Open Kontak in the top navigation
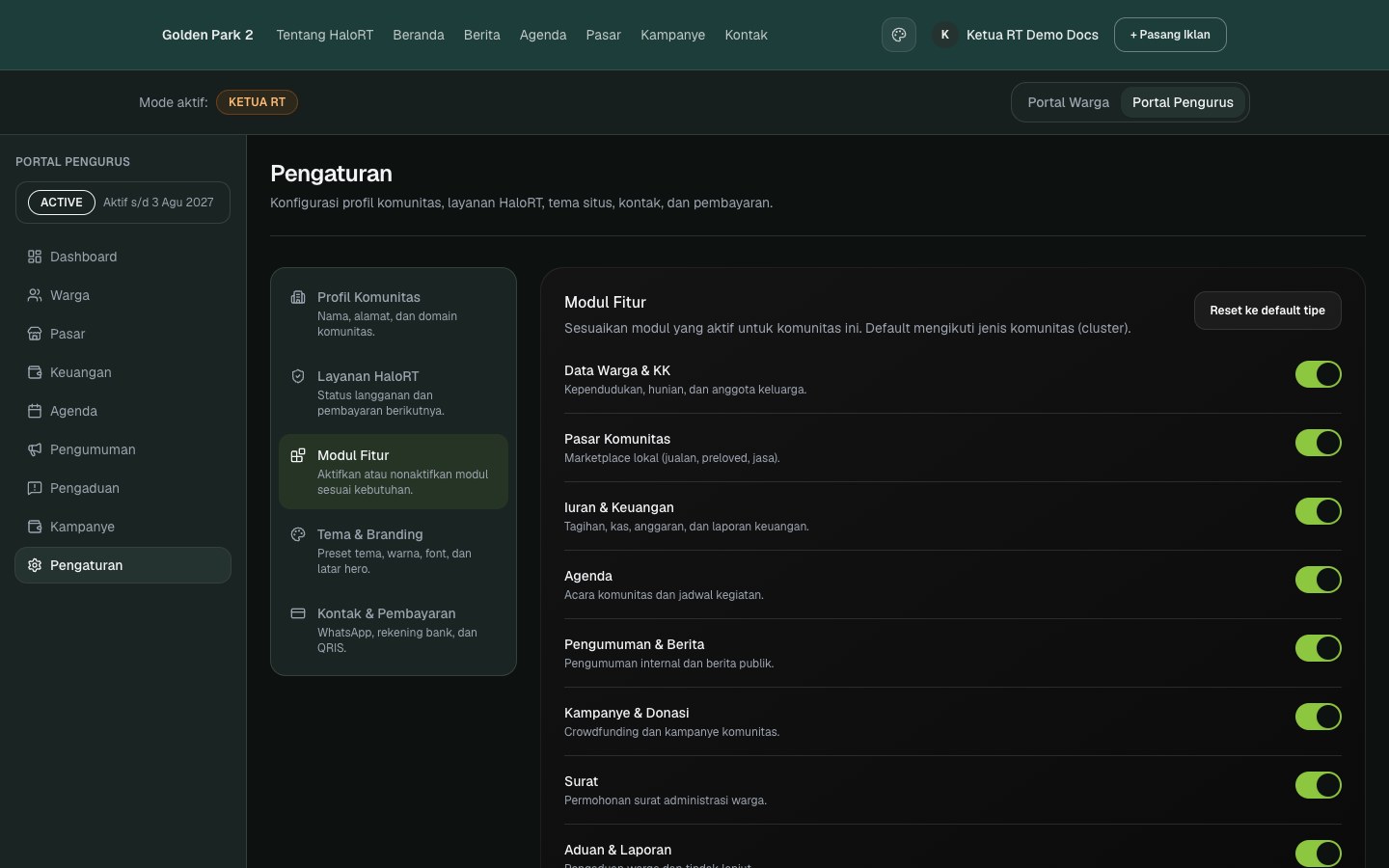 (747, 35)
